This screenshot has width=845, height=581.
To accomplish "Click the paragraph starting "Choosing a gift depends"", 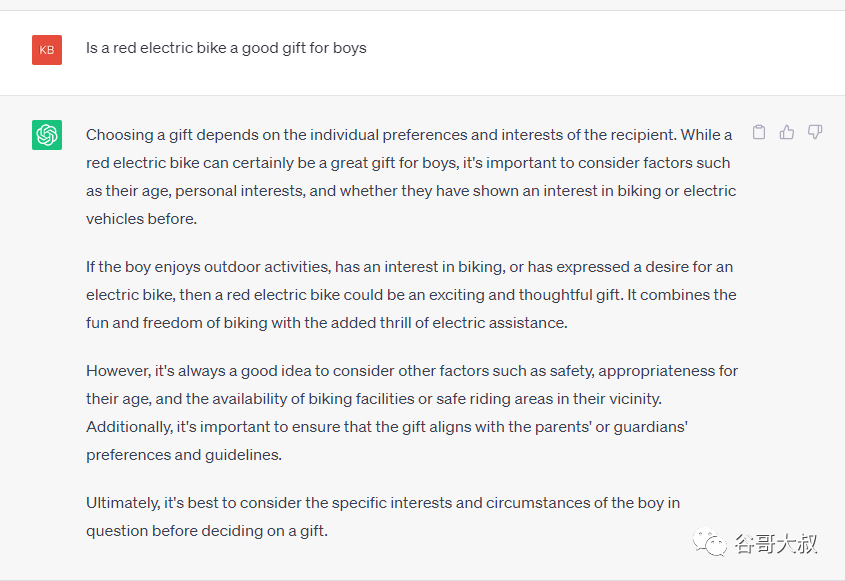I will coord(411,177).
